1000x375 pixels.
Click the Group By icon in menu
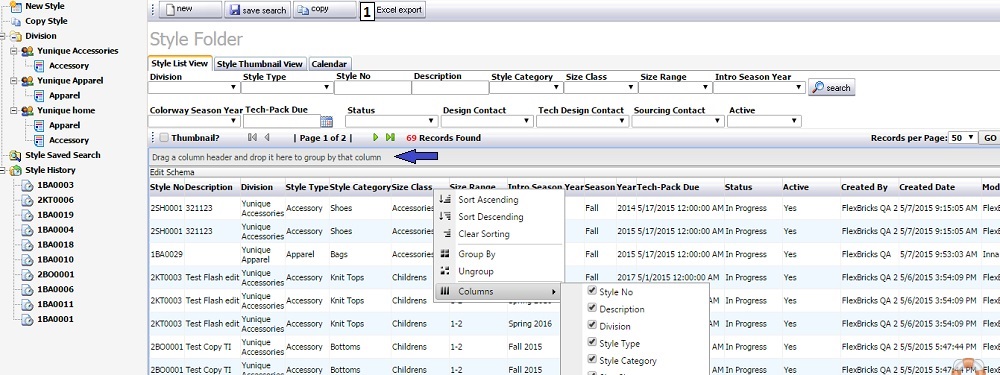pyautogui.click(x=445, y=254)
